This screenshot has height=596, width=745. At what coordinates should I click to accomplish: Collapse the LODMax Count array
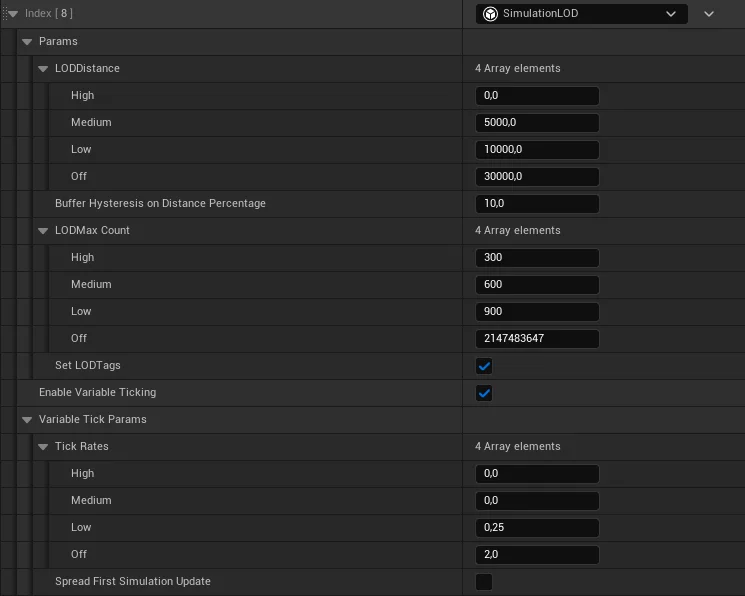tap(43, 231)
